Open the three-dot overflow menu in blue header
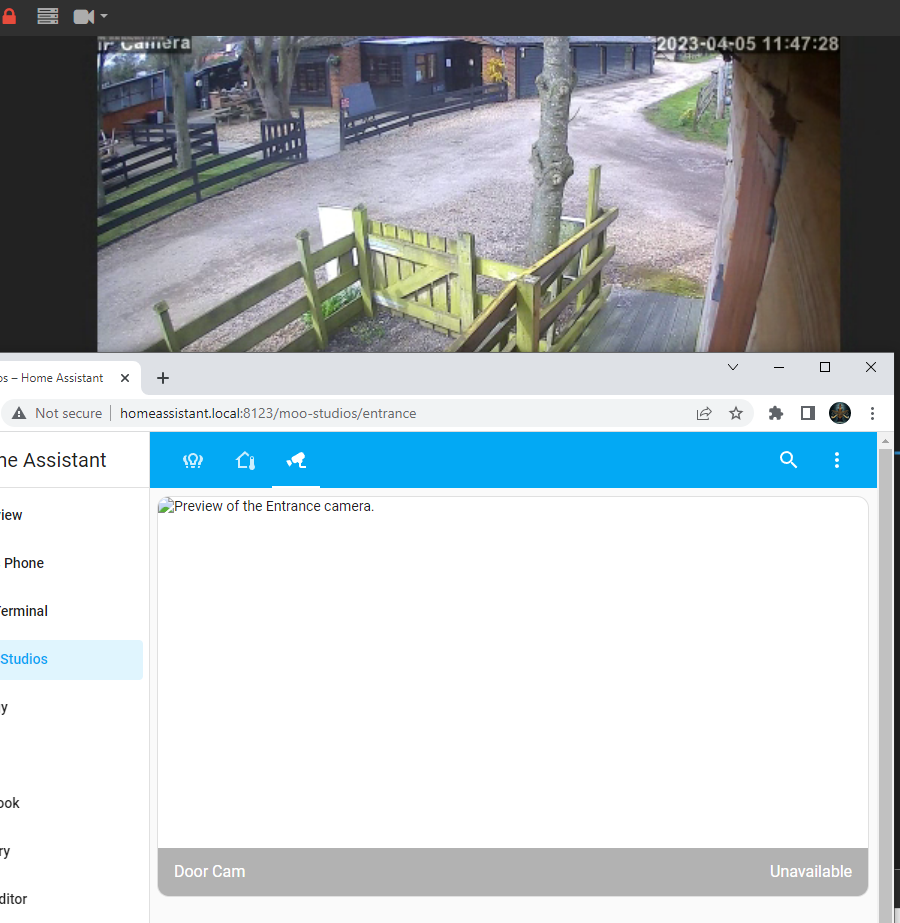Screen dimensions: 900x923 [x=837, y=460]
